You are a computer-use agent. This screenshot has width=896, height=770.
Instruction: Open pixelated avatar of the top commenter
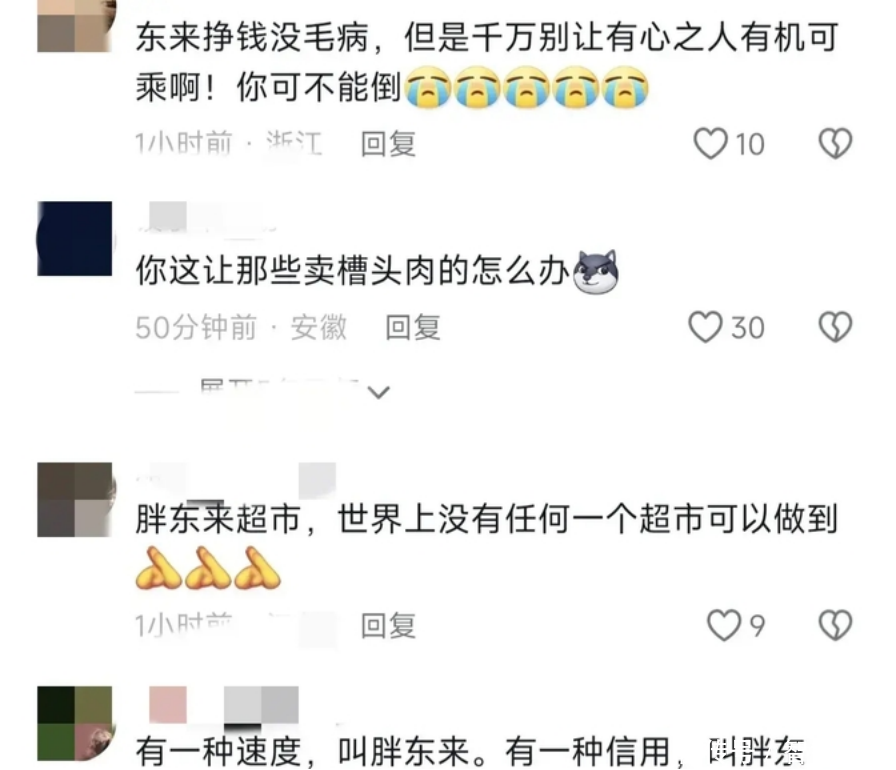[x=77, y=26]
